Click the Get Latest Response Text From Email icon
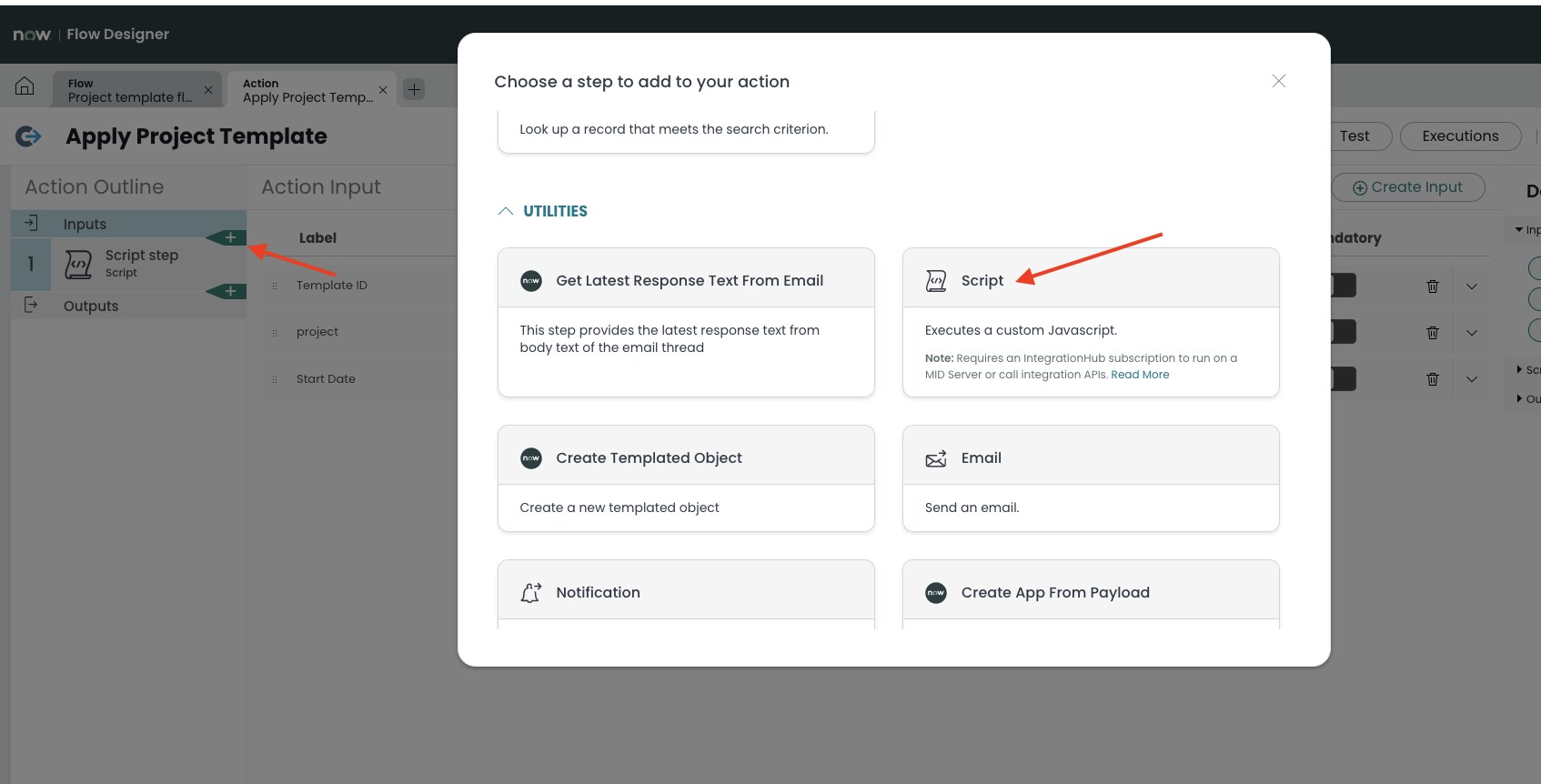The height and width of the screenshot is (784, 1541). point(530,280)
